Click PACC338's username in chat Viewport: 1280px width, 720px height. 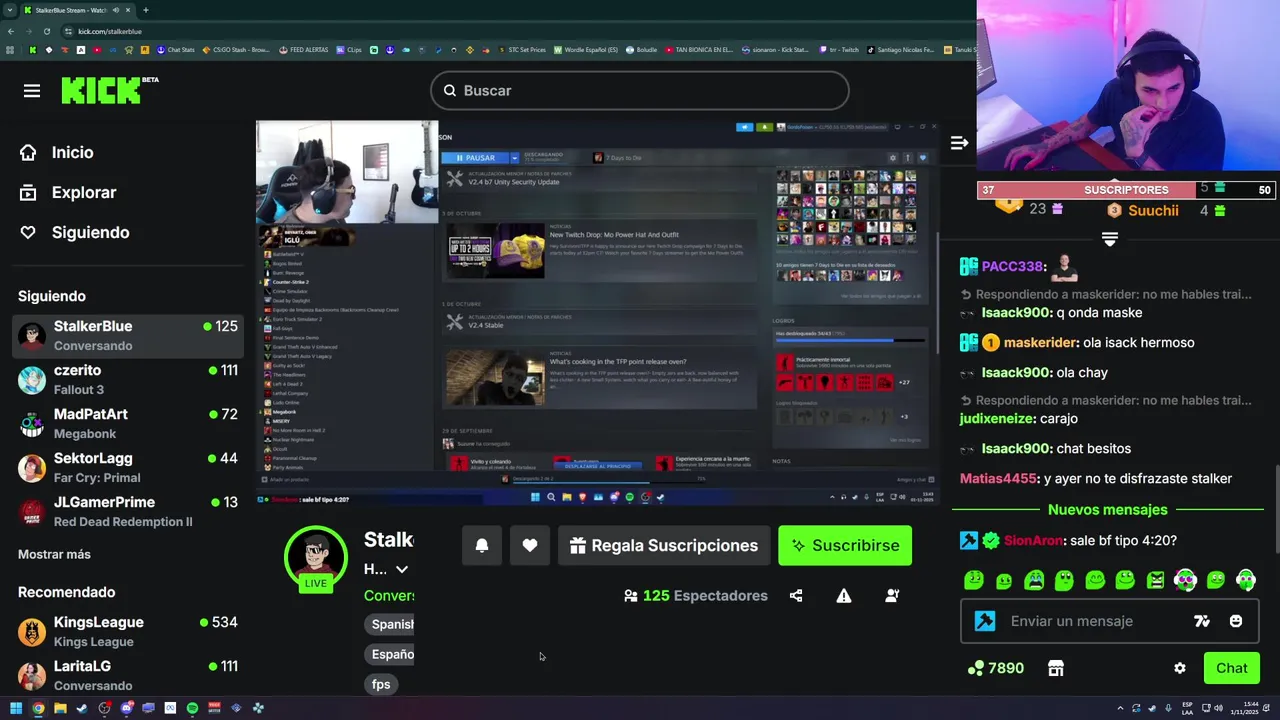[x=1013, y=266]
